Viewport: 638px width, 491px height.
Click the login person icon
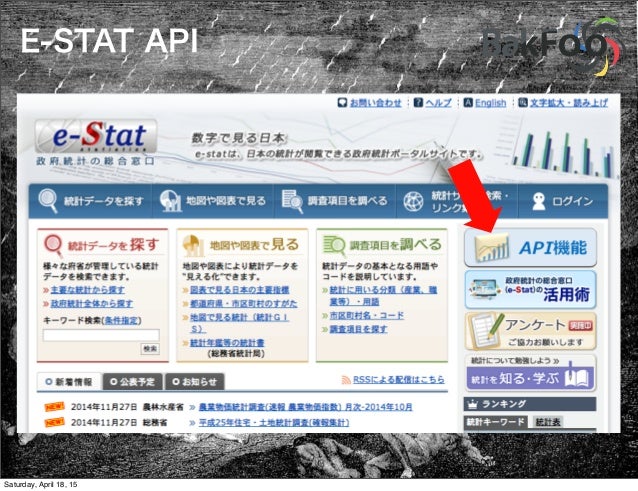539,201
